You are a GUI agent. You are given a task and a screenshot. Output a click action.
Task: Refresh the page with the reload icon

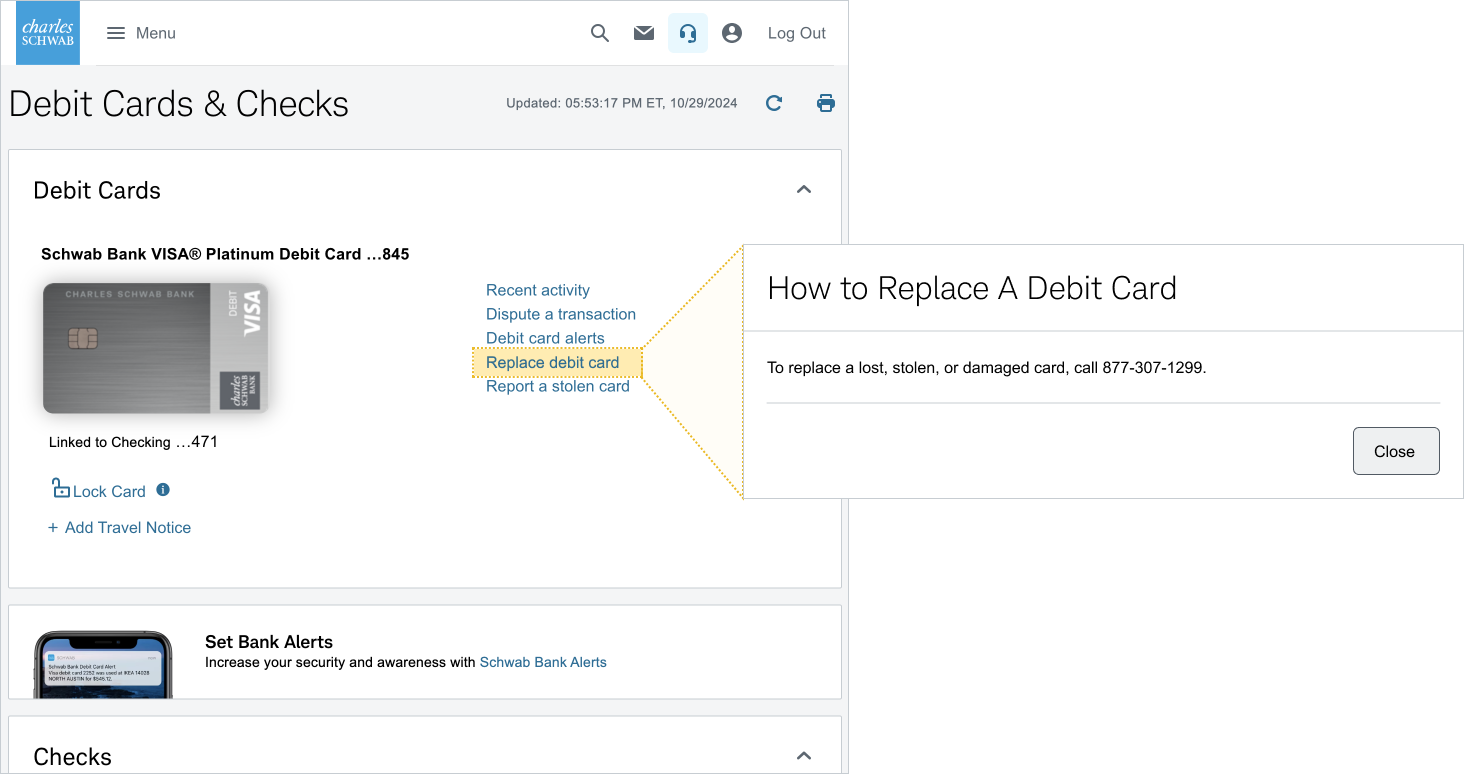(x=774, y=103)
